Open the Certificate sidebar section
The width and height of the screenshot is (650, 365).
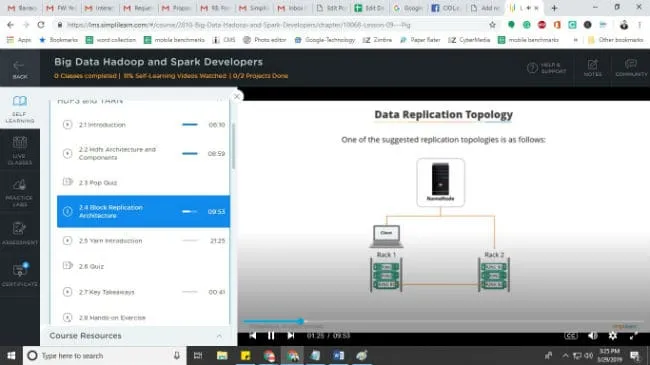(19, 274)
